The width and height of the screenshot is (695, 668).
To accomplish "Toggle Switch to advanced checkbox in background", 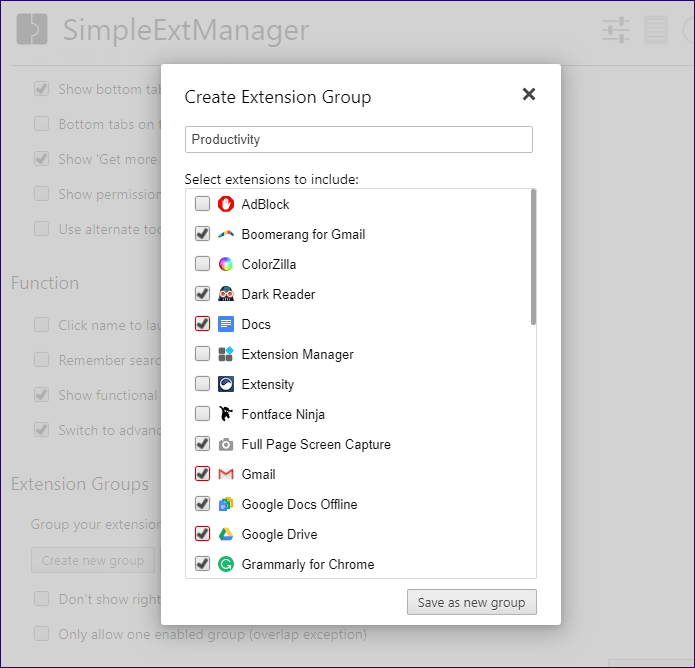I will (42, 430).
